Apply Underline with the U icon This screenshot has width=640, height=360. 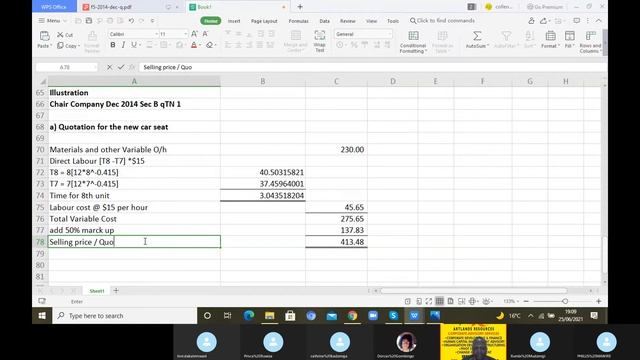133,45
